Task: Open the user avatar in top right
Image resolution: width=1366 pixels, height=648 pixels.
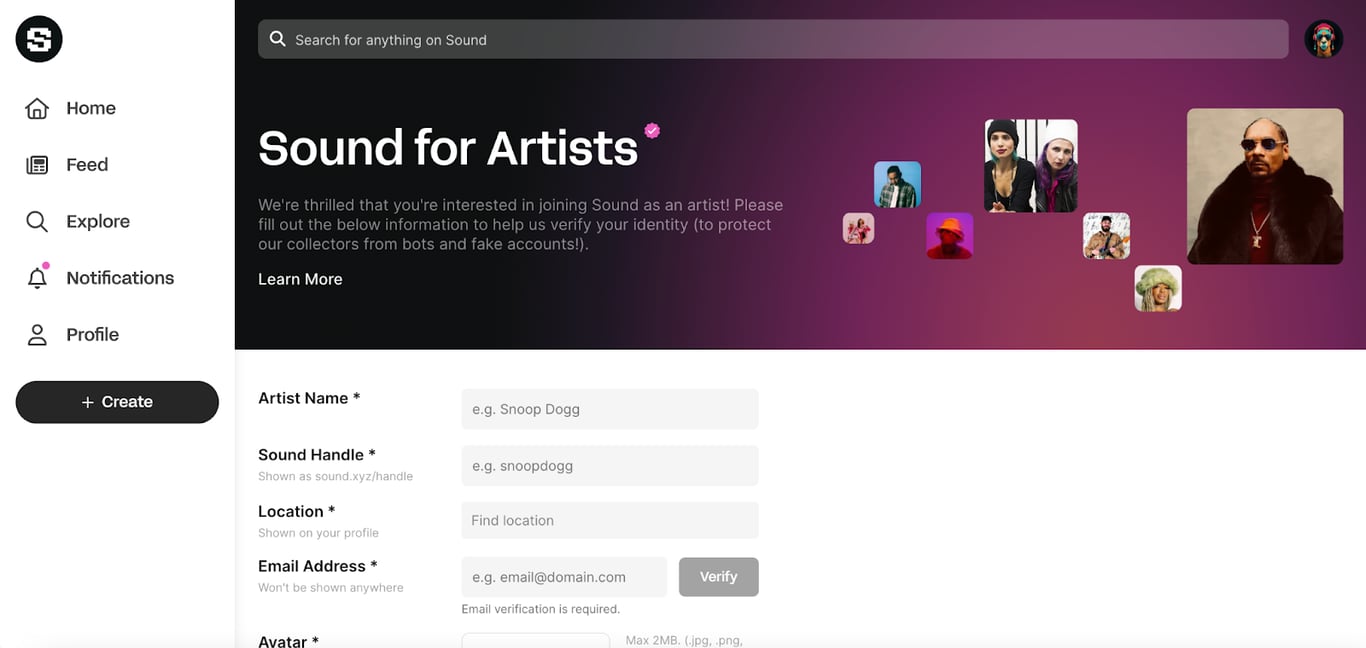Action: pyautogui.click(x=1323, y=39)
